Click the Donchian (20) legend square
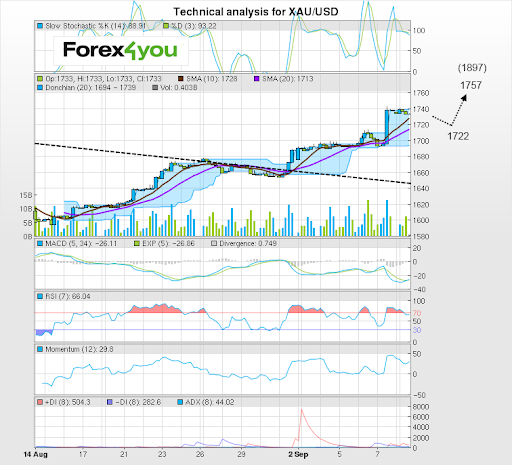512x465 pixels. click(40, 87)
